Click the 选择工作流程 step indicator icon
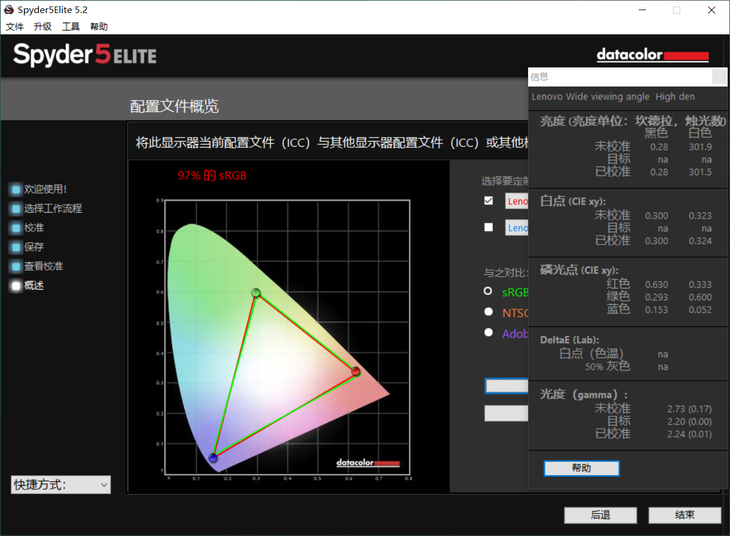Viewport: 730px width, 536px height. pos(16,209)
